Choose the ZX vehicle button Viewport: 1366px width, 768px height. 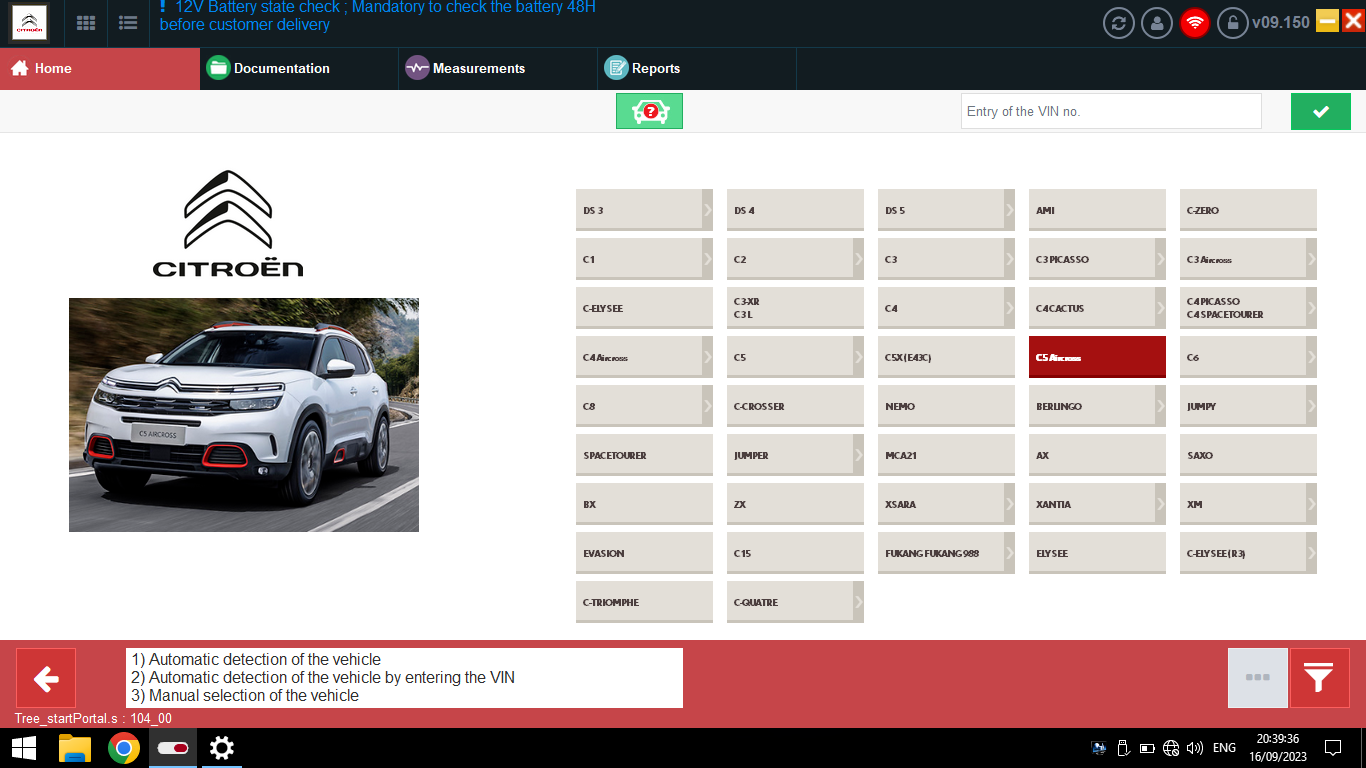pos(795,504)
